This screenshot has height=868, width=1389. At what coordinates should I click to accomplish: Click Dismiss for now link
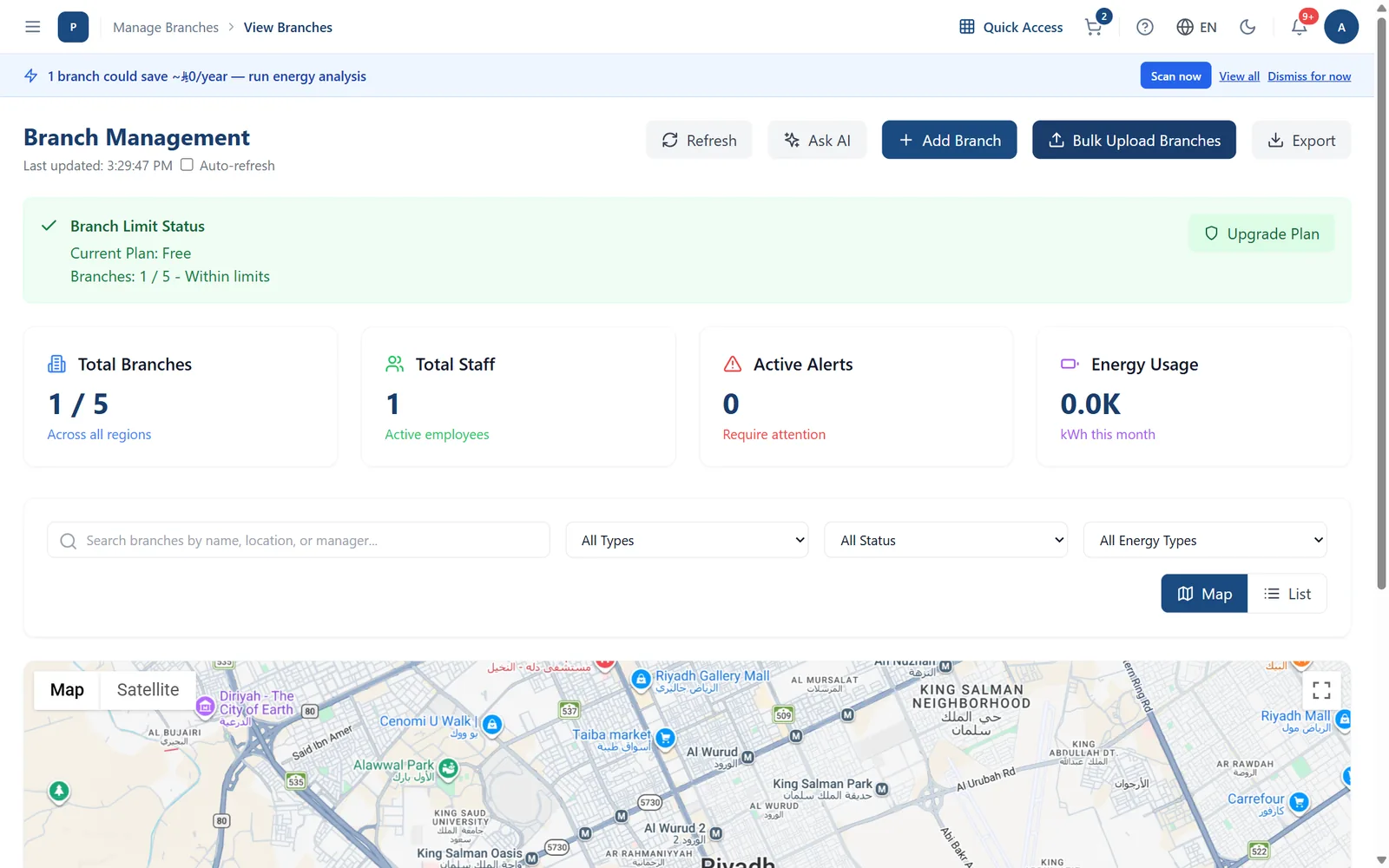[x=1309, y=76]
